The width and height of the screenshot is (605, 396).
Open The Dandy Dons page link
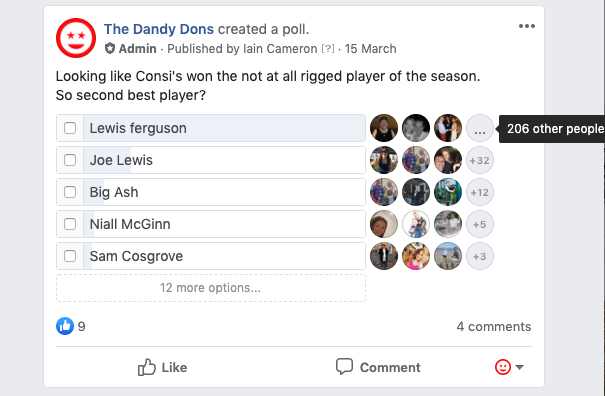click(159, 29)
